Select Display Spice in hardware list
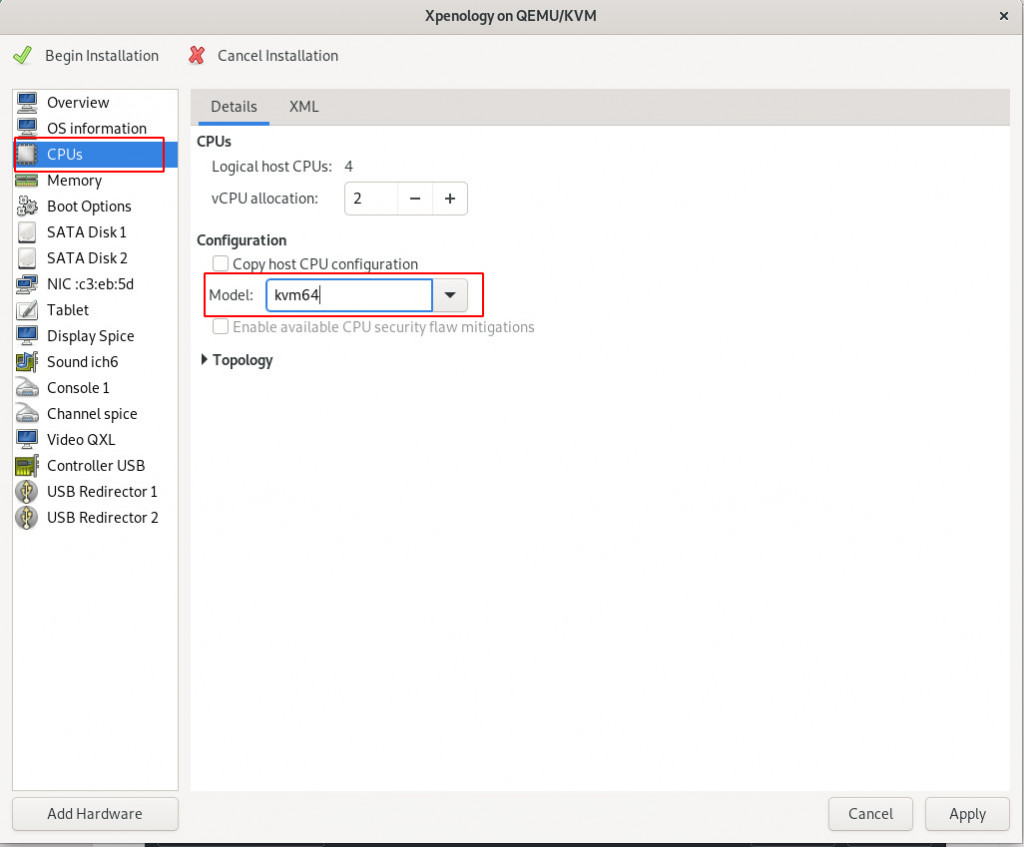The image size is (1024, 847). 95,336
